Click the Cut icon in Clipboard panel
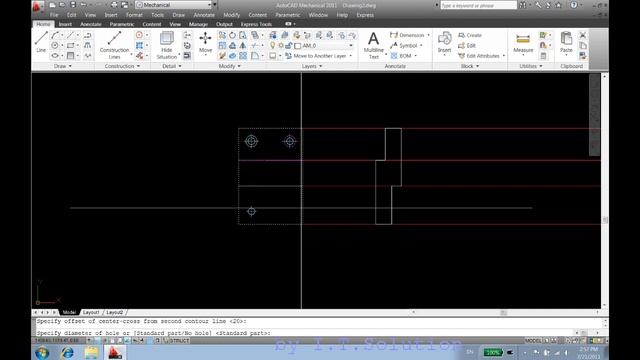Screen dimensions: 640x360 tap(582, 35)
